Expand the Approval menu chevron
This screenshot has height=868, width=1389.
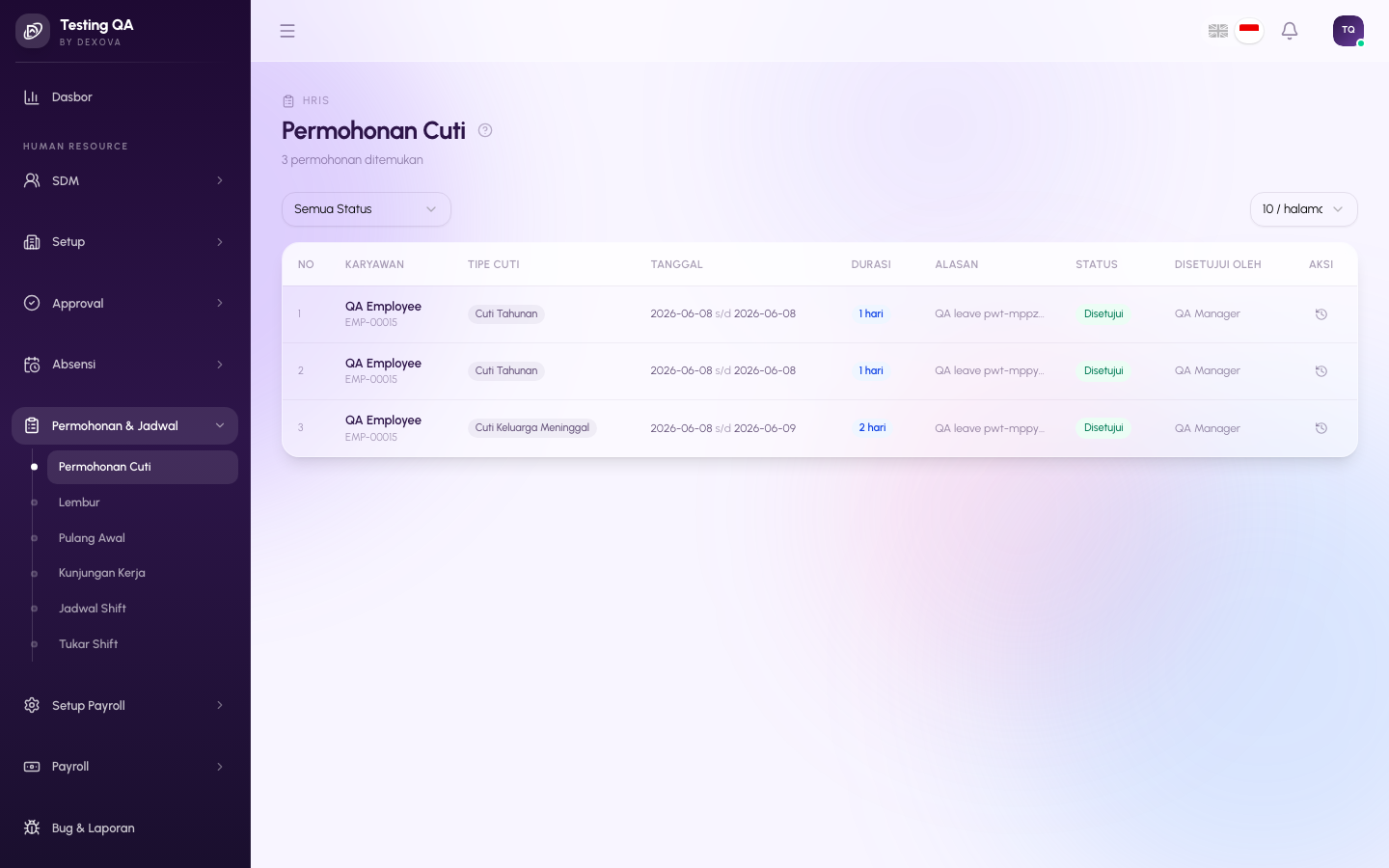tap(220, 303)
